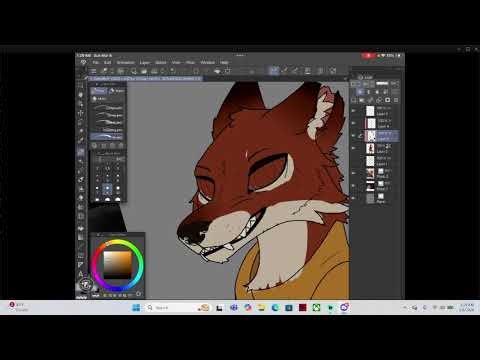Viewport: 480px width, 360px height.
Task: Select the highlighted brush size preset
Action: pos(107,189)
